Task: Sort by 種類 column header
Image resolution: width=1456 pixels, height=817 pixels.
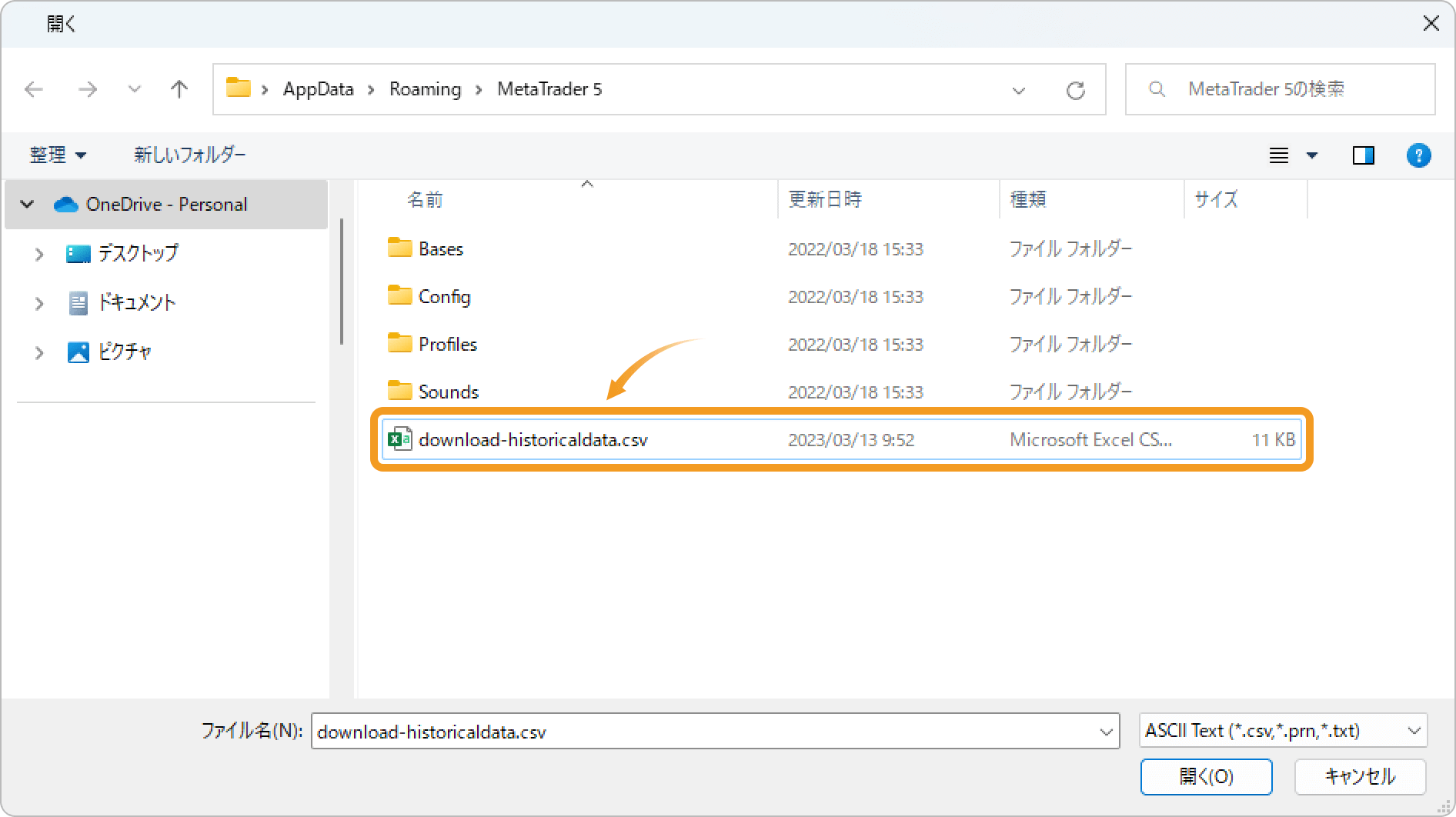Action: tap(1028, 200)
